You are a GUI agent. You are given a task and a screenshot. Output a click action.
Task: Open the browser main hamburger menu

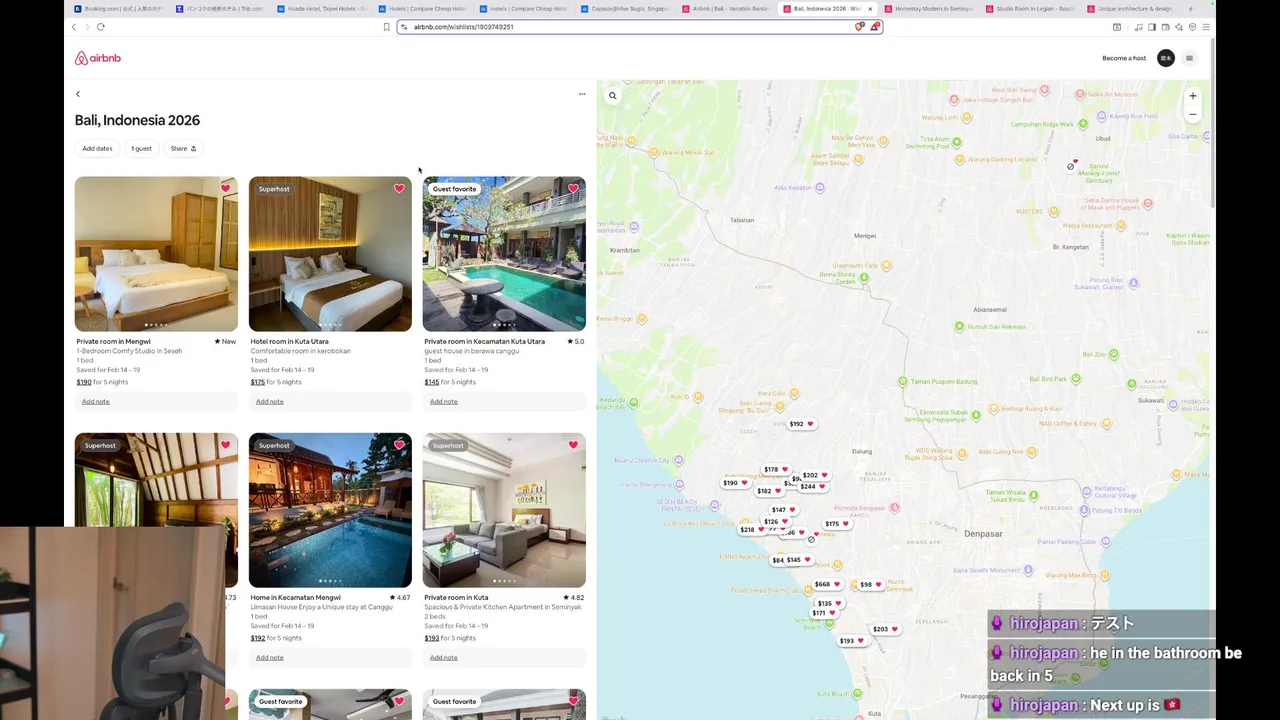coord(1206,27)
